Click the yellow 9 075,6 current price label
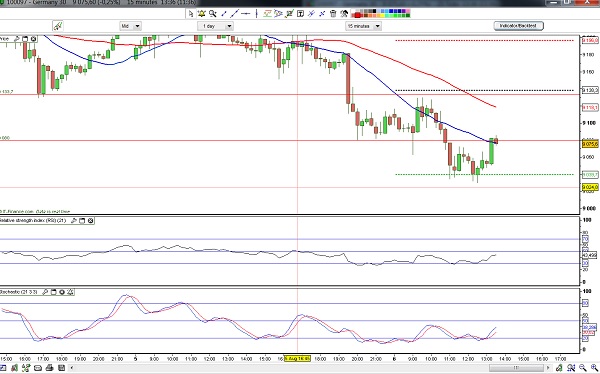 point(590,144)
